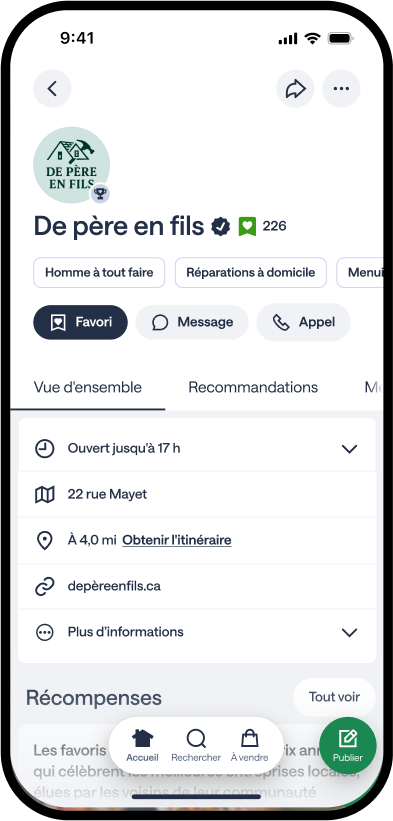Tap the trophy badge on the logo

click(100, 194)
